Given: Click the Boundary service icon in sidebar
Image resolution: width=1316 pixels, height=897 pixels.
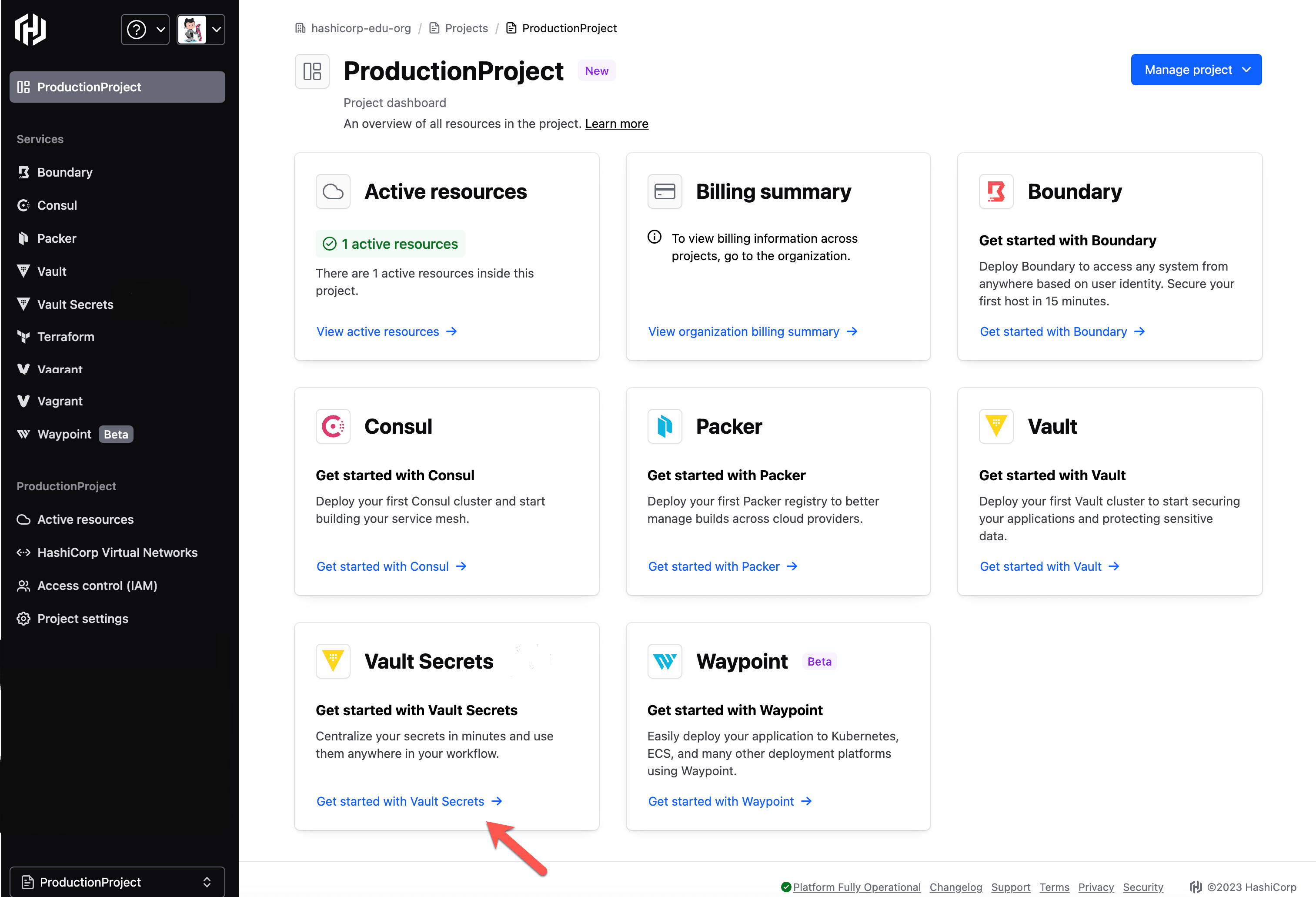Looking at the screenshot, I should [23, 171].
